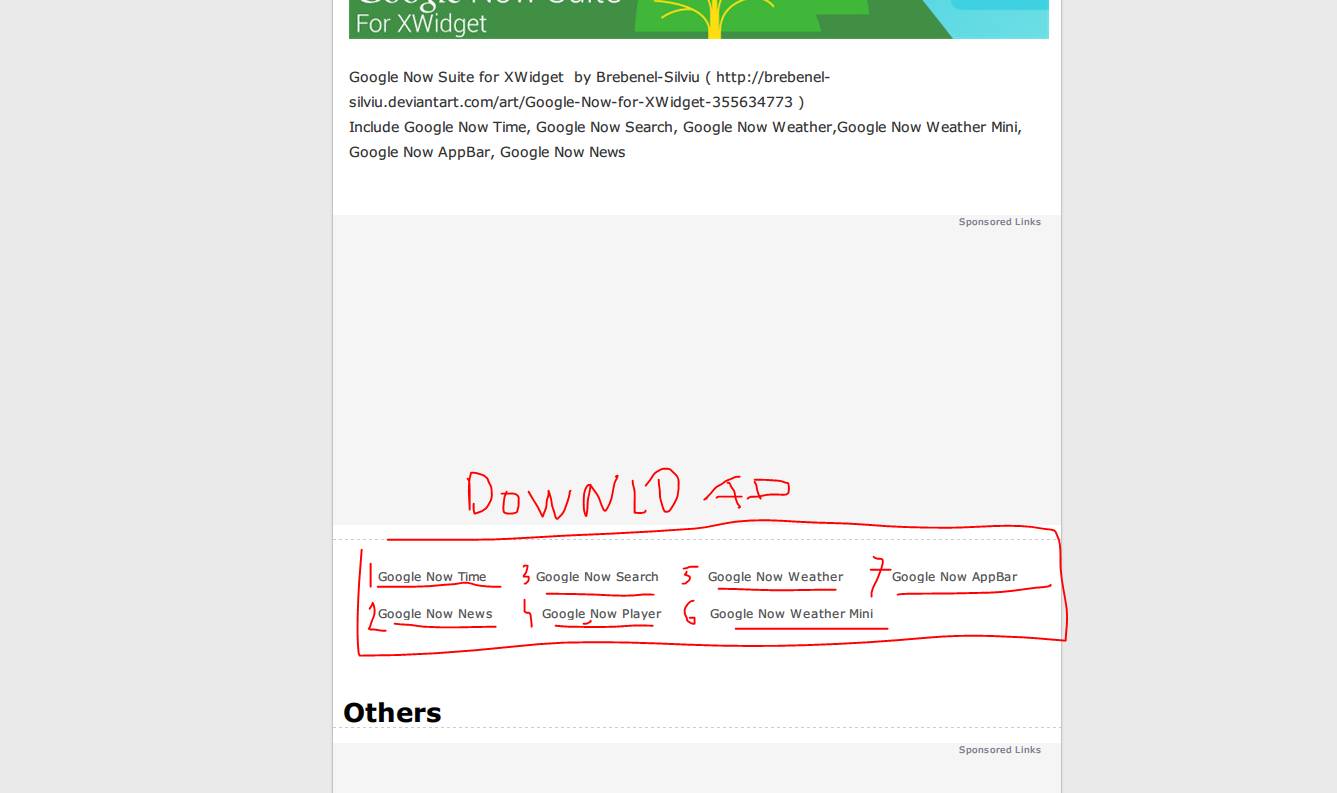Click the 'Google Now Suite for XWidget by Brebenel-Silviu' text
Screen dimensions: 1337x793
click(524, 77)
